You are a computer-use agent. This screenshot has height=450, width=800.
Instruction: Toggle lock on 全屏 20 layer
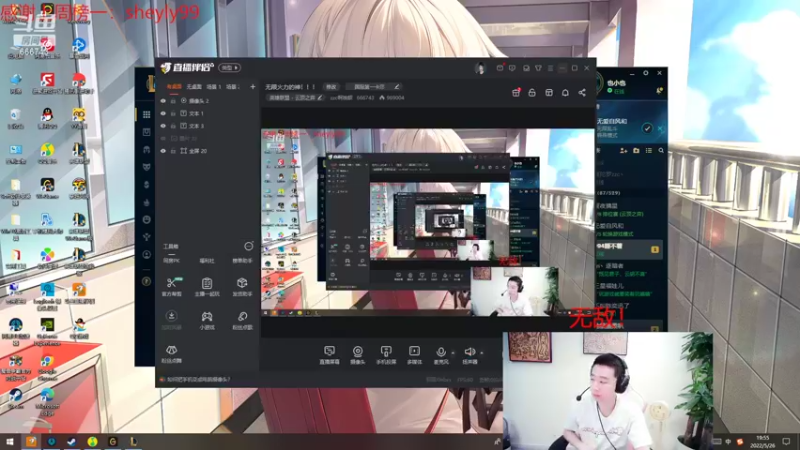pos(173,151)
